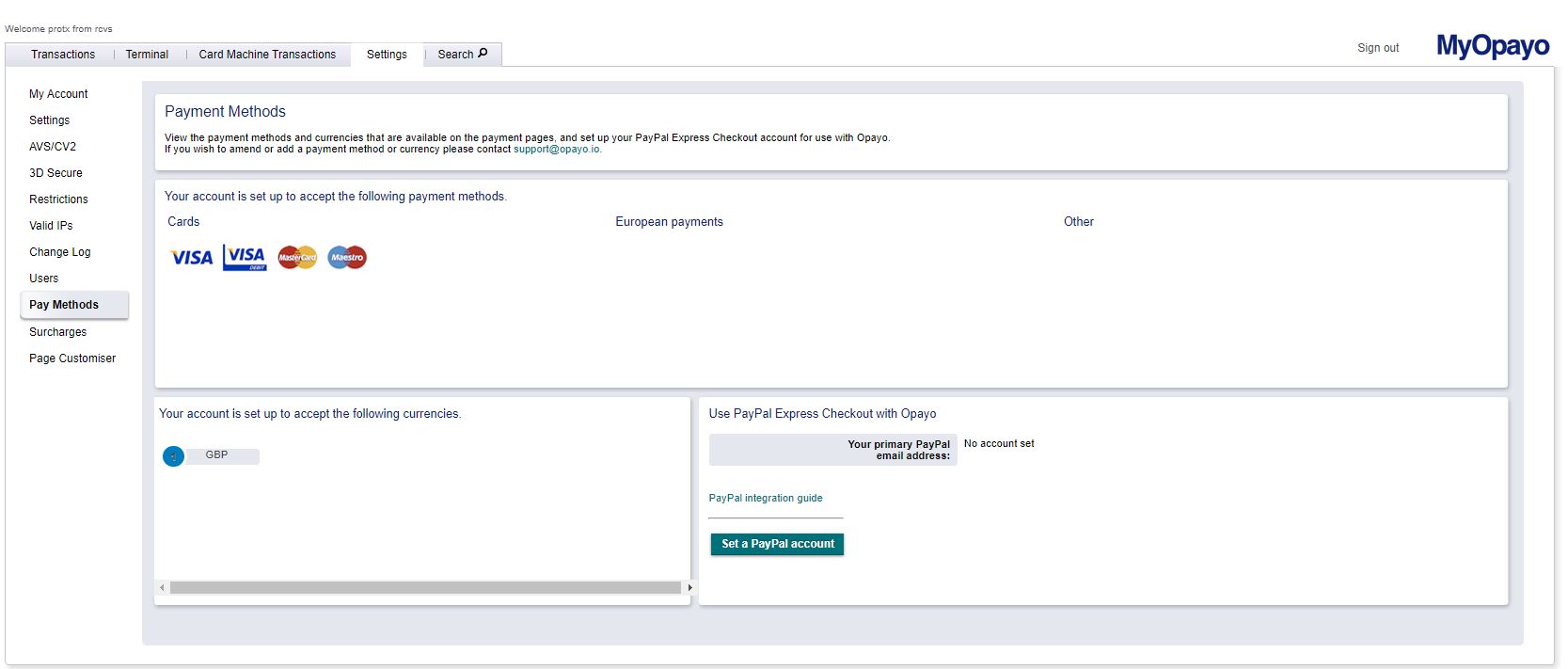Open Valid IPs page
1568x669 pixels.
(x=51, y=226)
